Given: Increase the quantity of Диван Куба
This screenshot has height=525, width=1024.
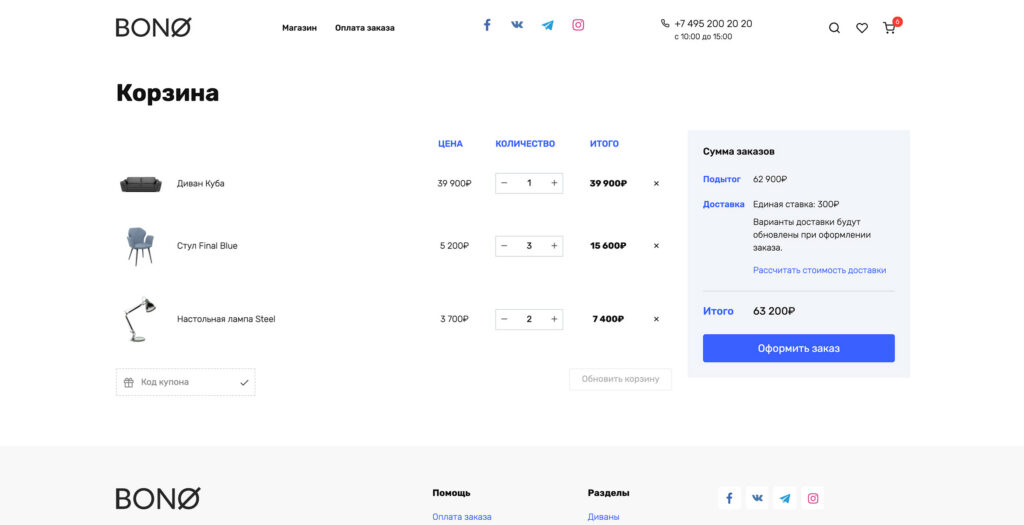Looking at the screenshot, I should (554, 183).
